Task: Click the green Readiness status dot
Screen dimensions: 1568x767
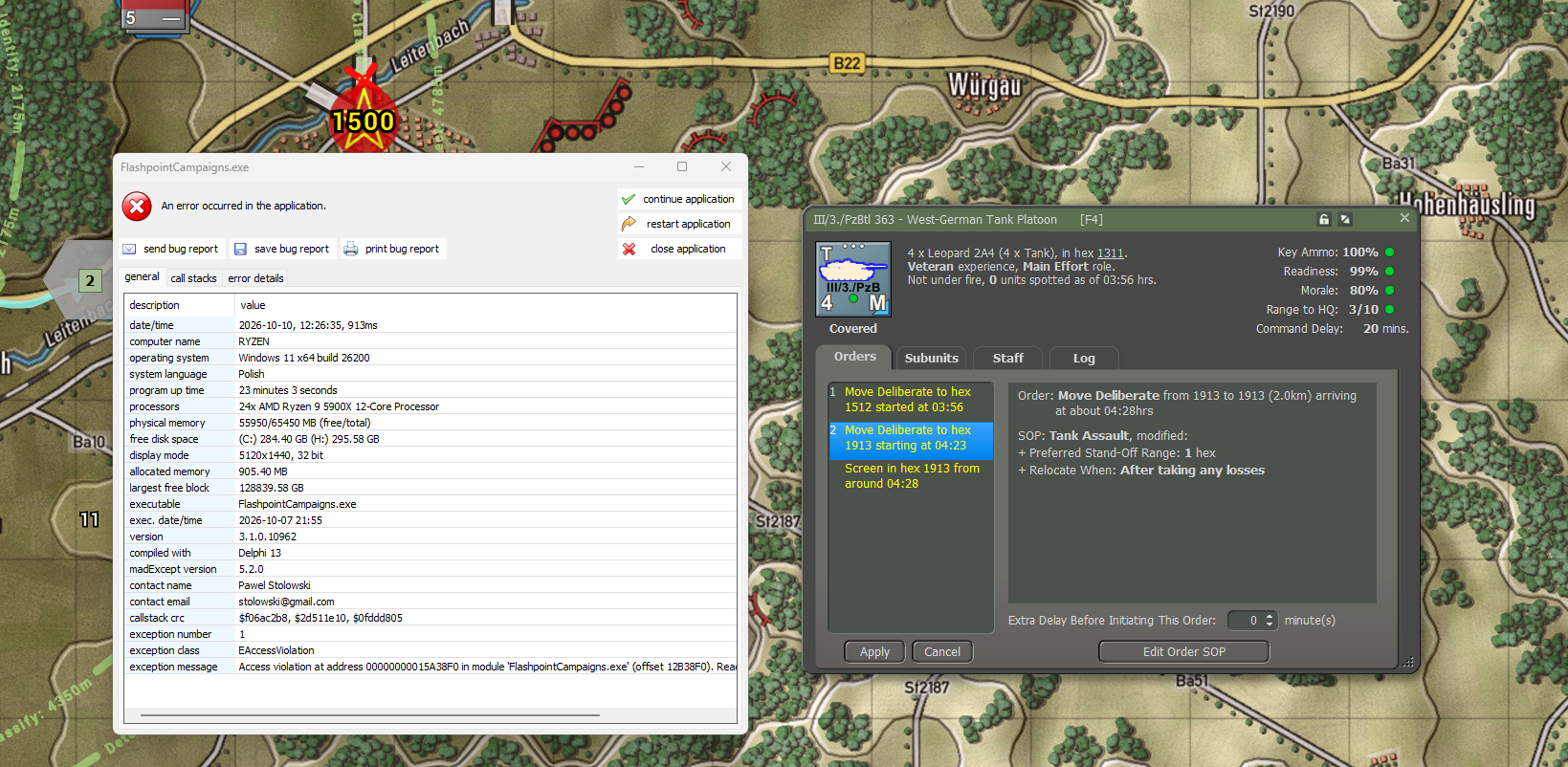Action: (1389, 272)
